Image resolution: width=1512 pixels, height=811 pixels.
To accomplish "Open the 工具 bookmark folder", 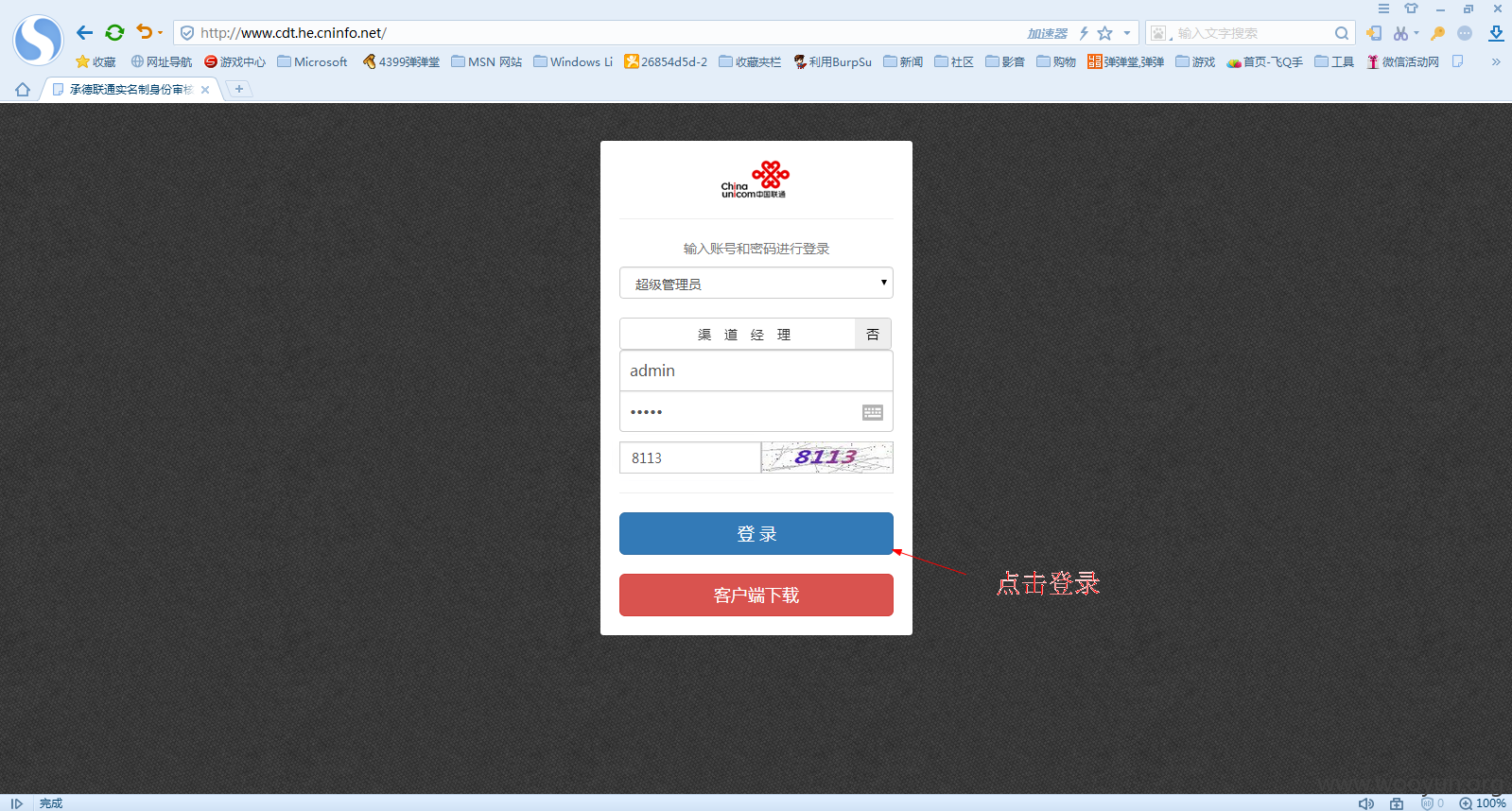I will [x=1334, y=61].
